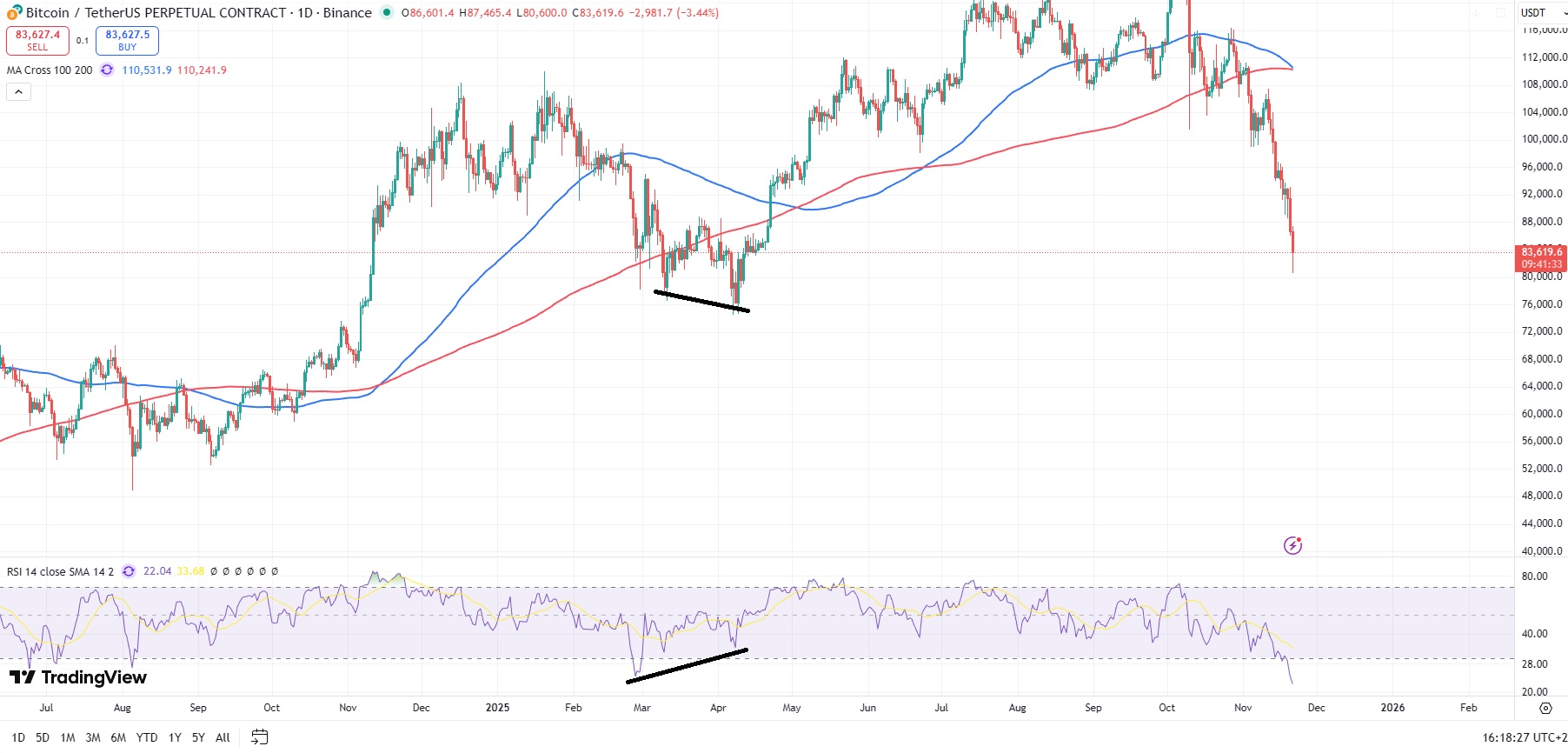Switch to the 5Y time range
1568x753 pixels.
coord(198,737)
